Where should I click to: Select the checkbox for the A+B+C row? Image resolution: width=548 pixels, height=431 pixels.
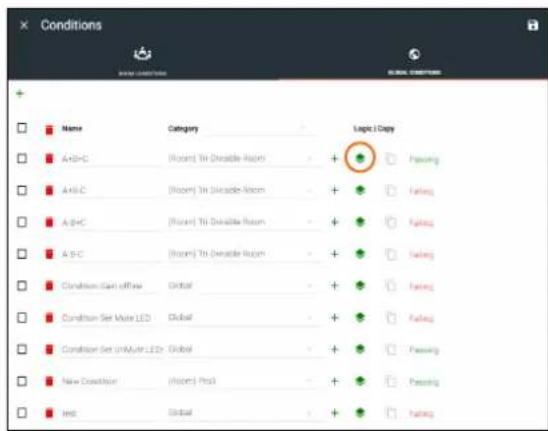[x=22, y=158]
